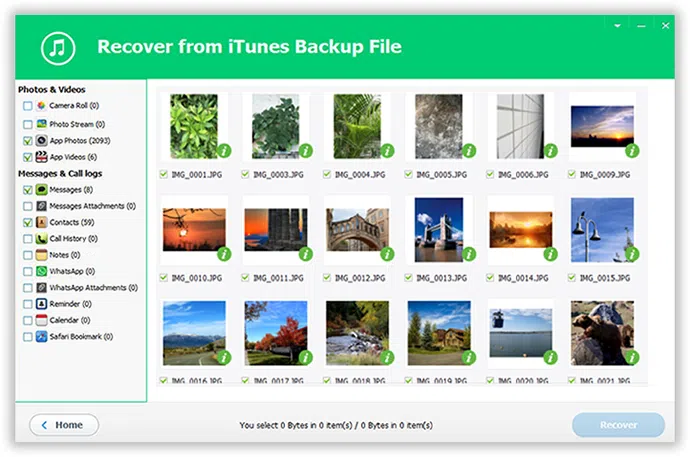
Task: Click the Contacts book icon
Action: point(41,222)
